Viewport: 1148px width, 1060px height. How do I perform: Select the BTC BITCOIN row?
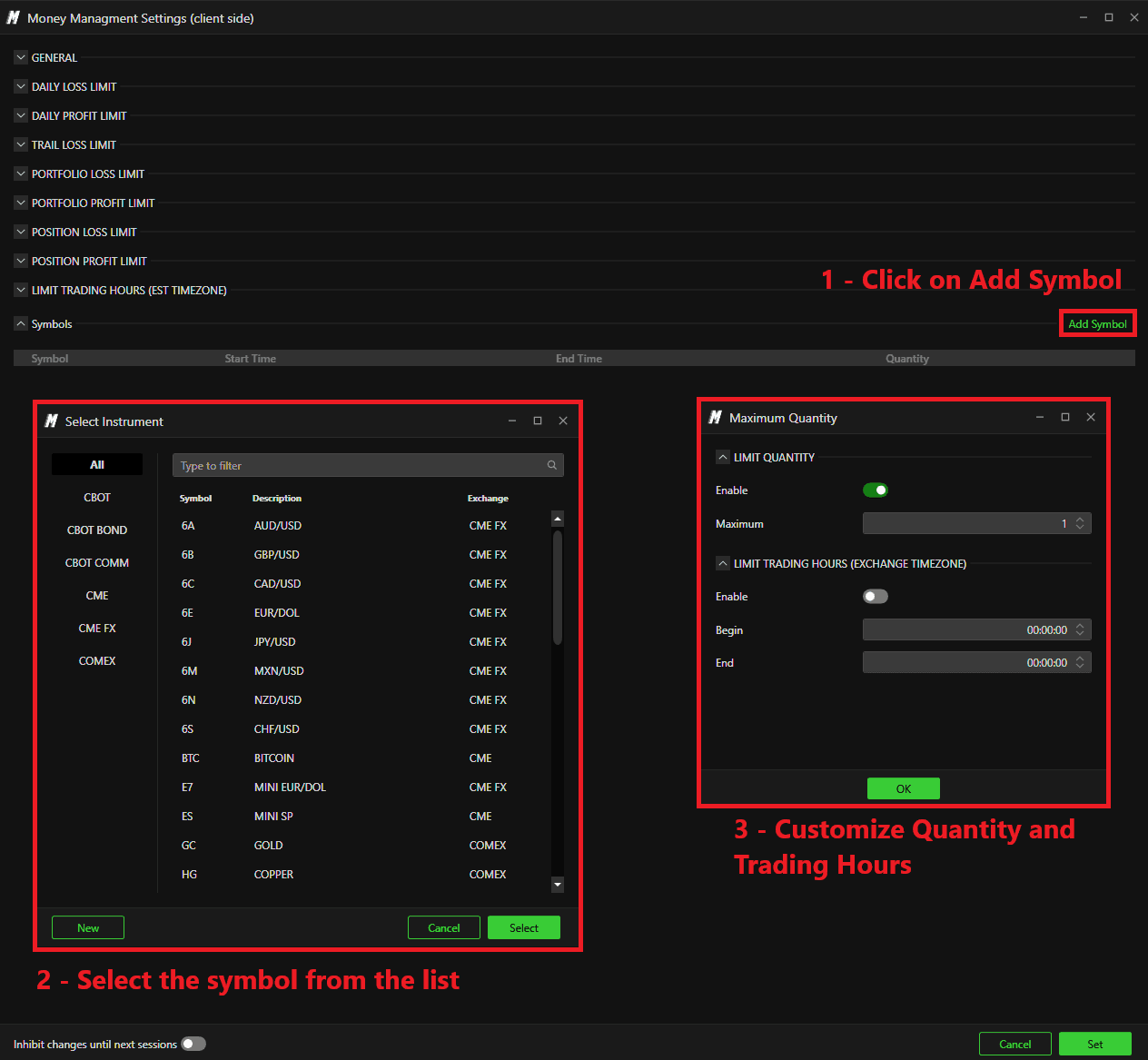(361, 758)
